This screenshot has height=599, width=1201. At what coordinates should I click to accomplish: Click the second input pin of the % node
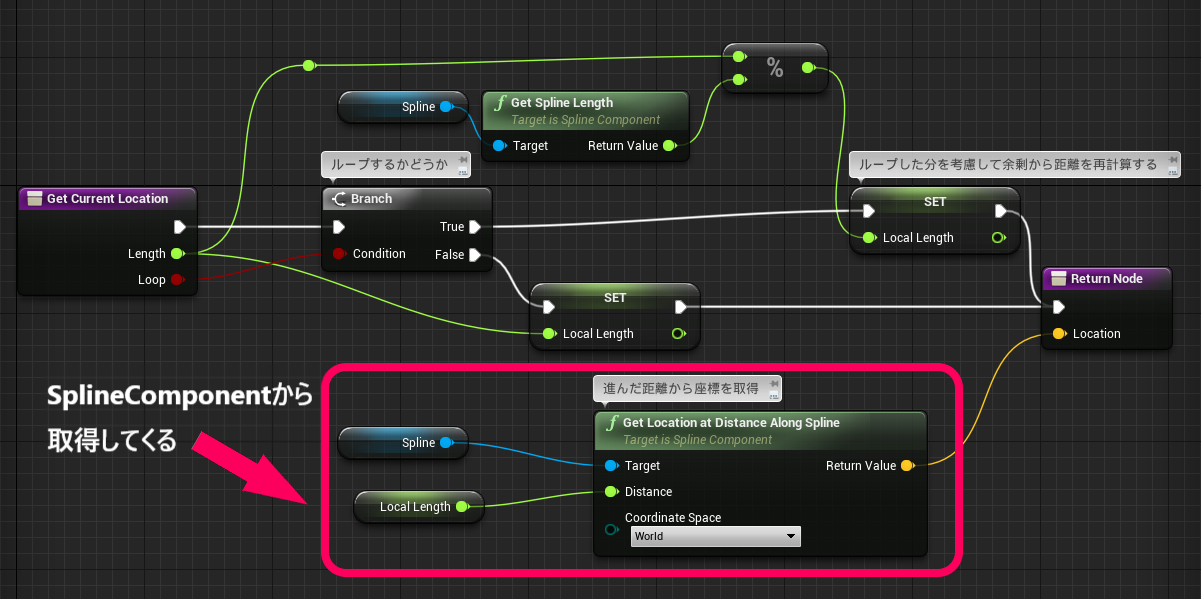739,79
